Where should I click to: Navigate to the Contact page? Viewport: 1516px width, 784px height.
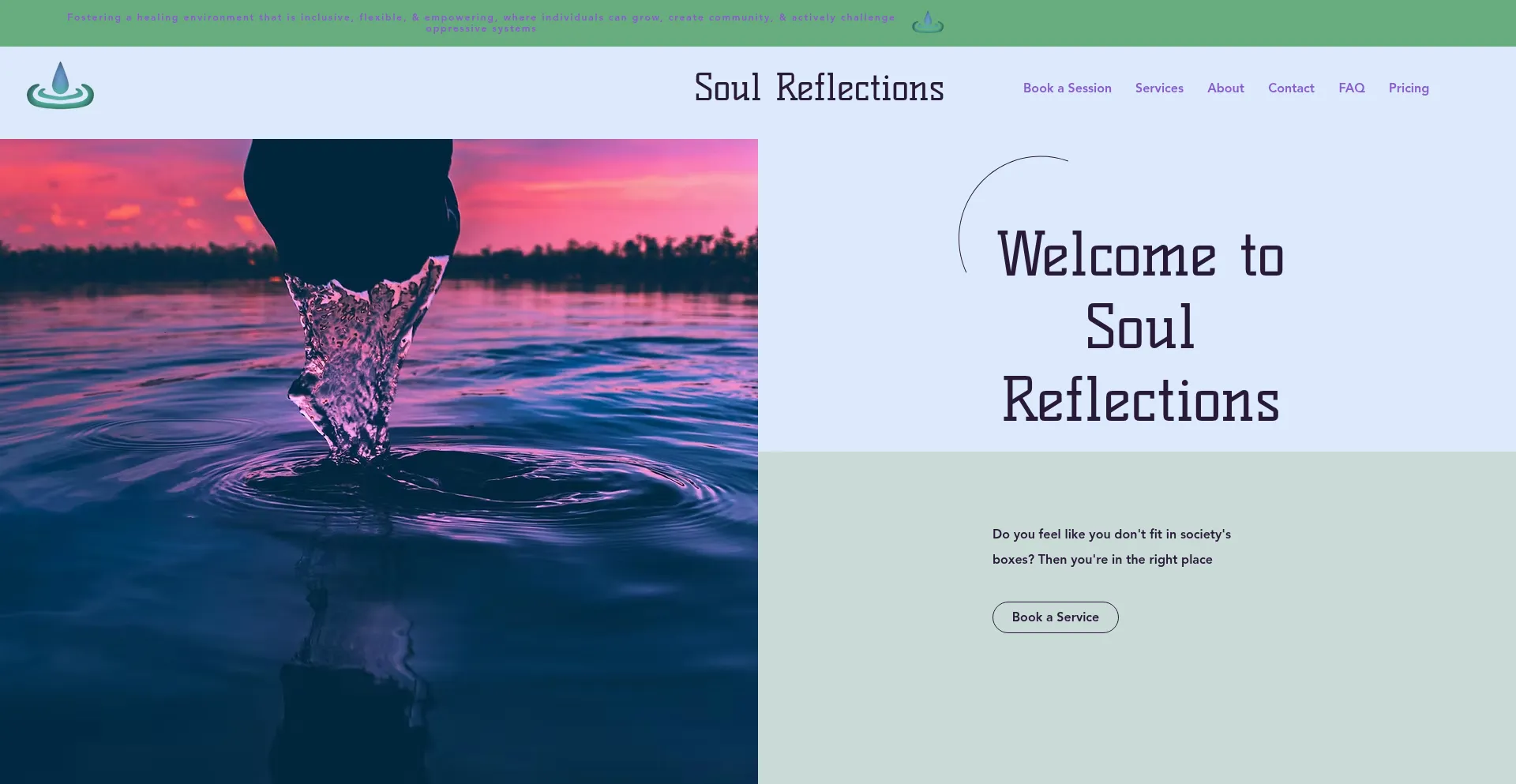point(1291,88)
